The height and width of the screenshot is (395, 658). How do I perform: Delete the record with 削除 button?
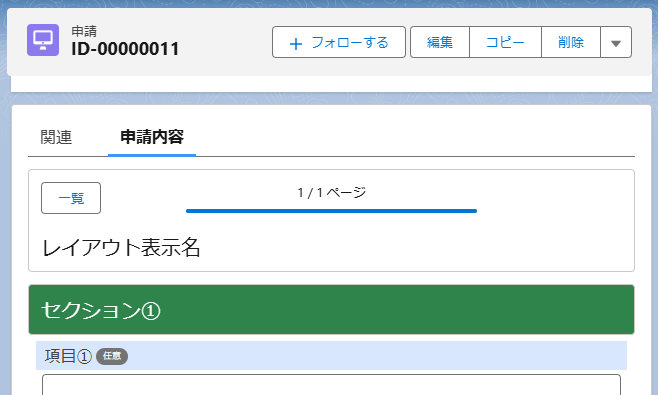tap(571, 42)
